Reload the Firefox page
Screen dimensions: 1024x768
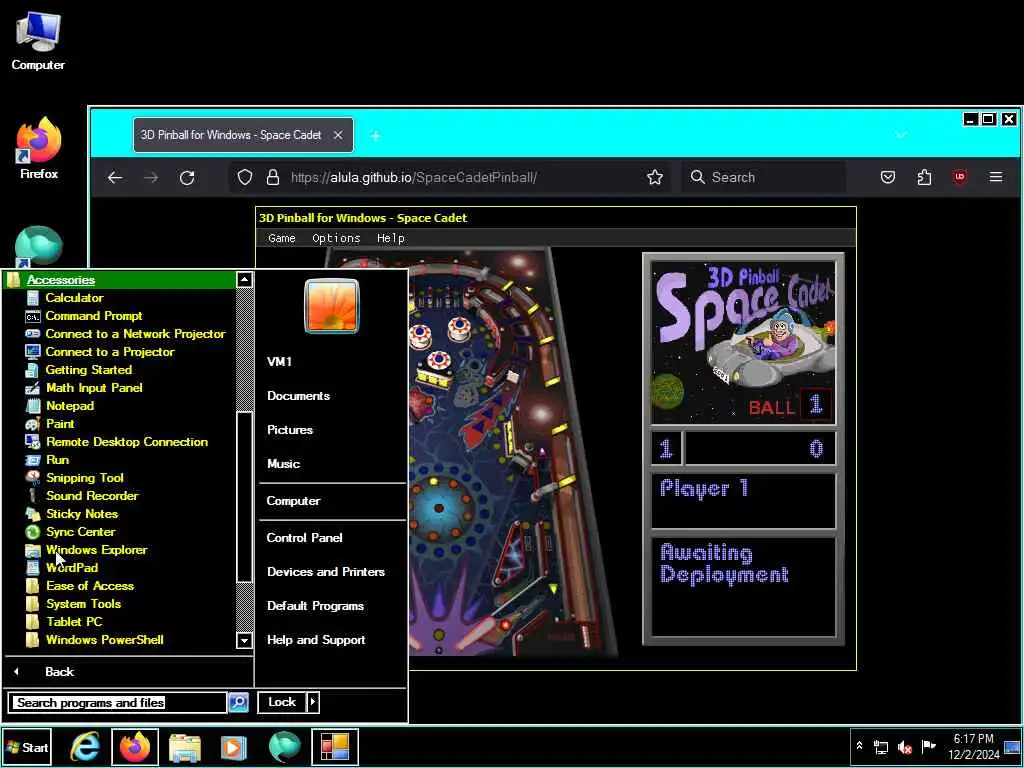pyautogui.click(x=187, y=178)
